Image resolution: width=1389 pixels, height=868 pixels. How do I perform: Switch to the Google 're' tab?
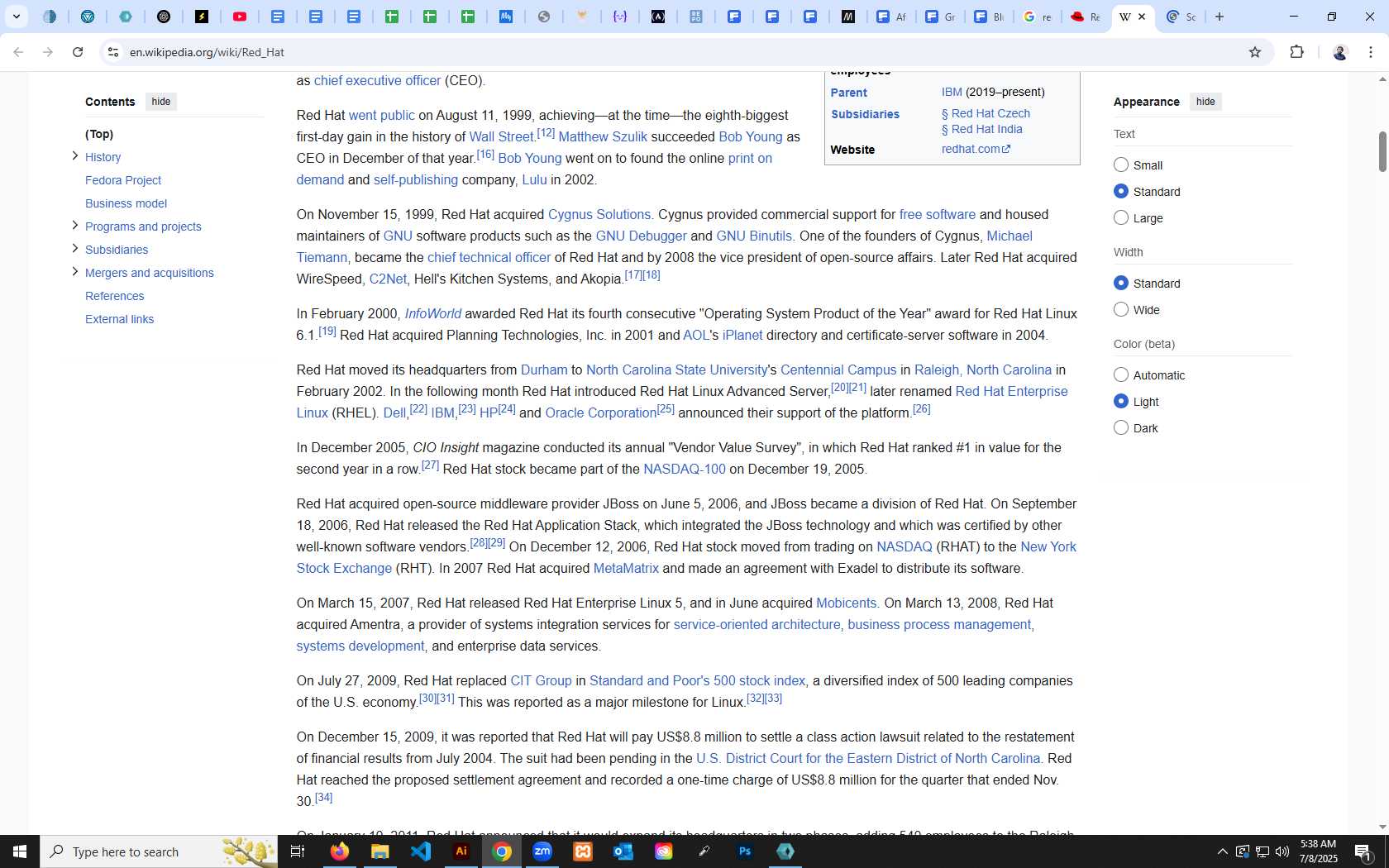[1037, 17]
